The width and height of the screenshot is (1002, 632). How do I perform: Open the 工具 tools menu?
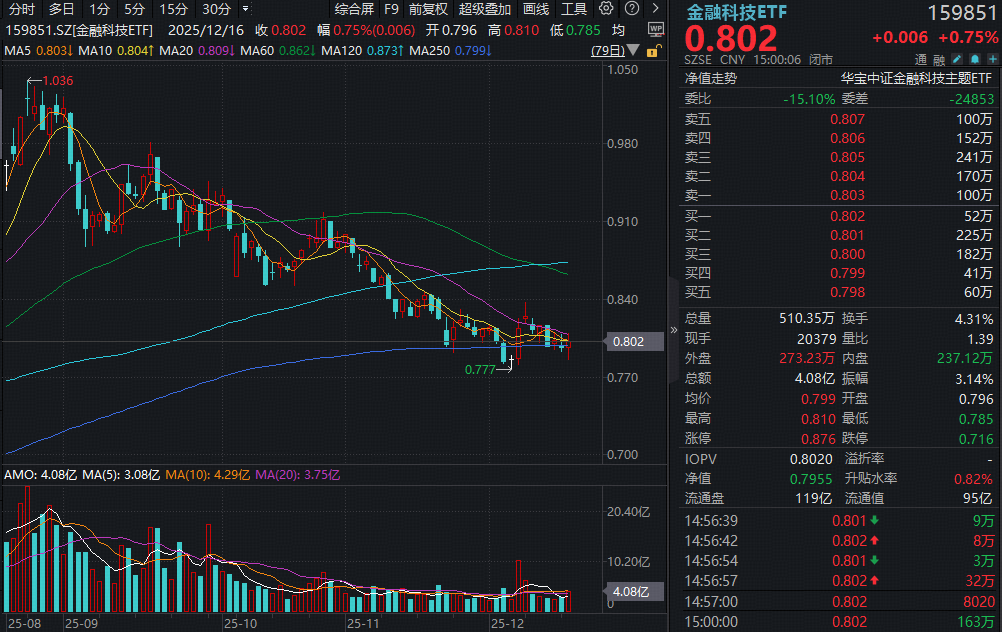click(574, 9)
